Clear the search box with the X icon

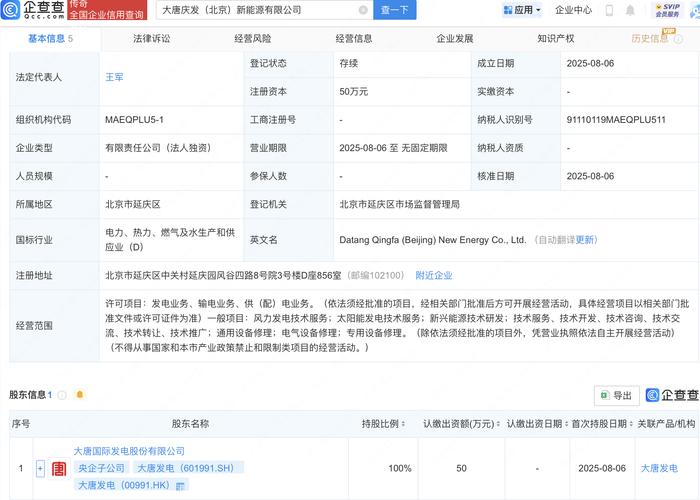point(363,10)
